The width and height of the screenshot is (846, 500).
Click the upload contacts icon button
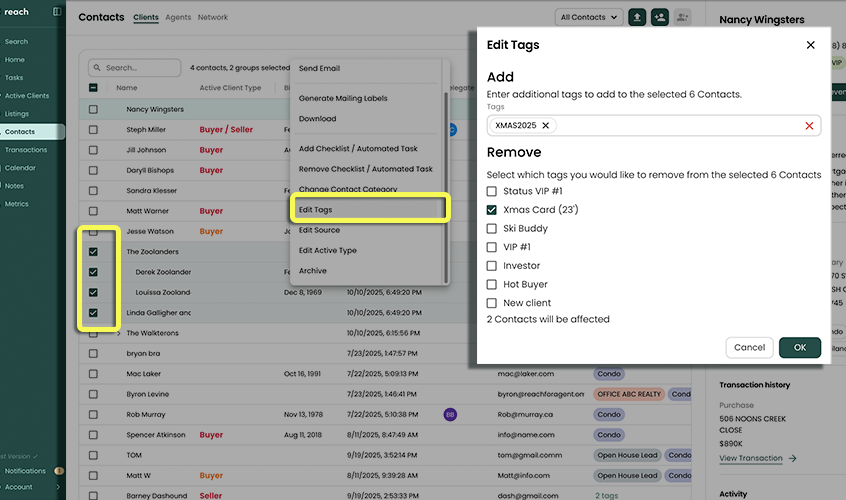636,17
